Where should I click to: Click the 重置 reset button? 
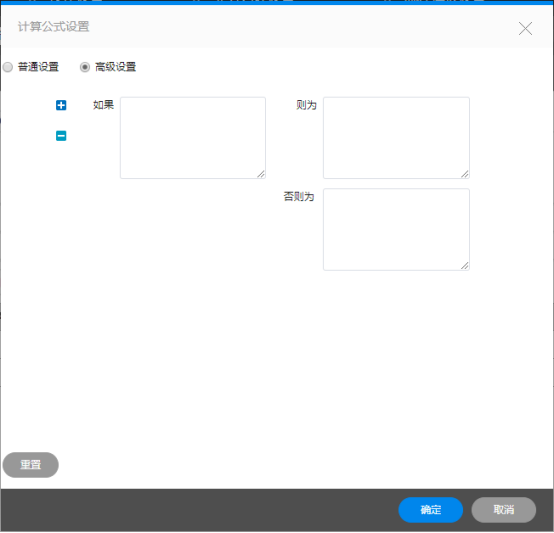coord(31,465)
